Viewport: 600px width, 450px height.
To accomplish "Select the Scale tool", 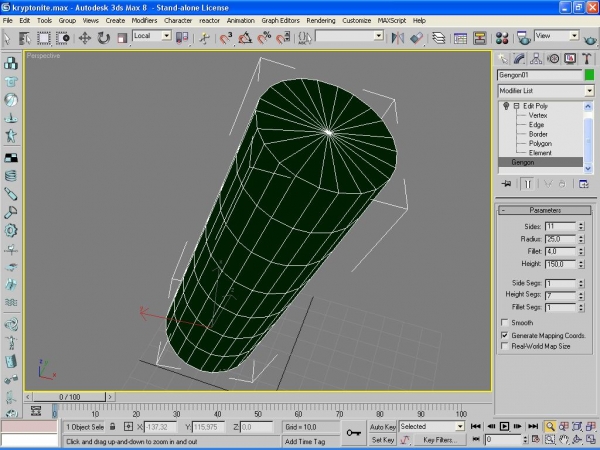I will coord(122,38).
